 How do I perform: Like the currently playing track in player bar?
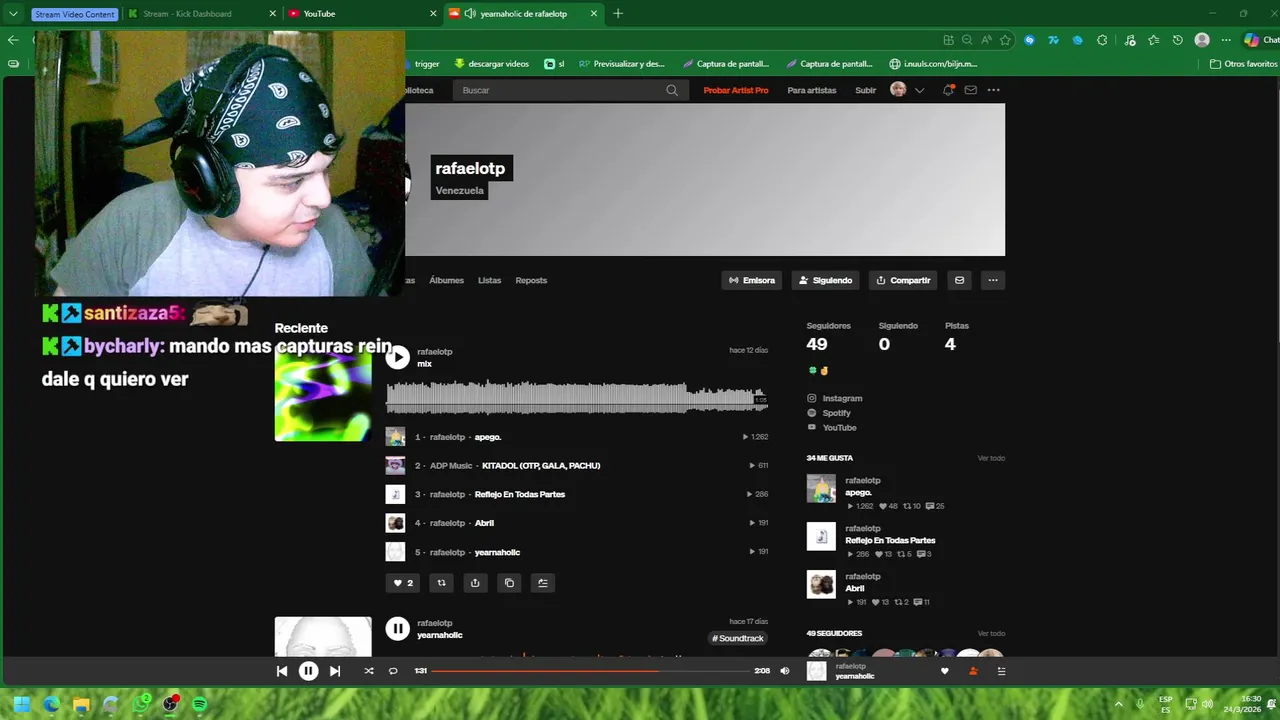[944, 671]
